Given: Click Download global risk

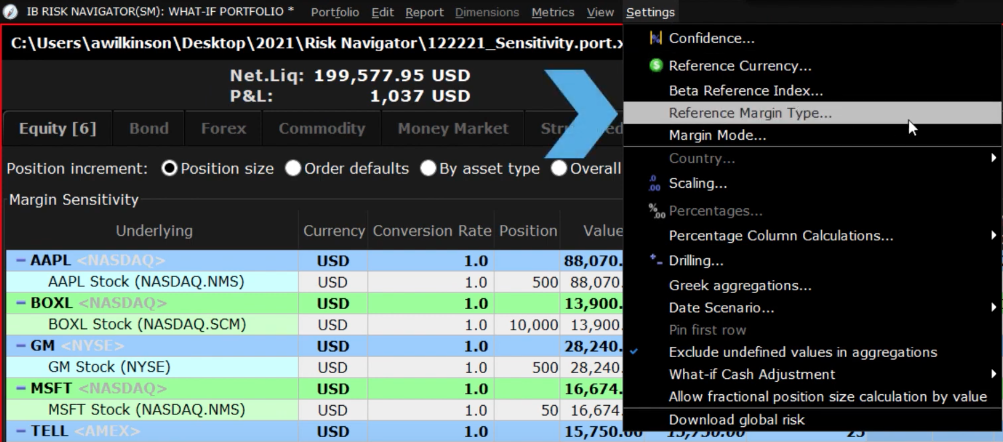Looking at the screenshot, I should 736,420.
